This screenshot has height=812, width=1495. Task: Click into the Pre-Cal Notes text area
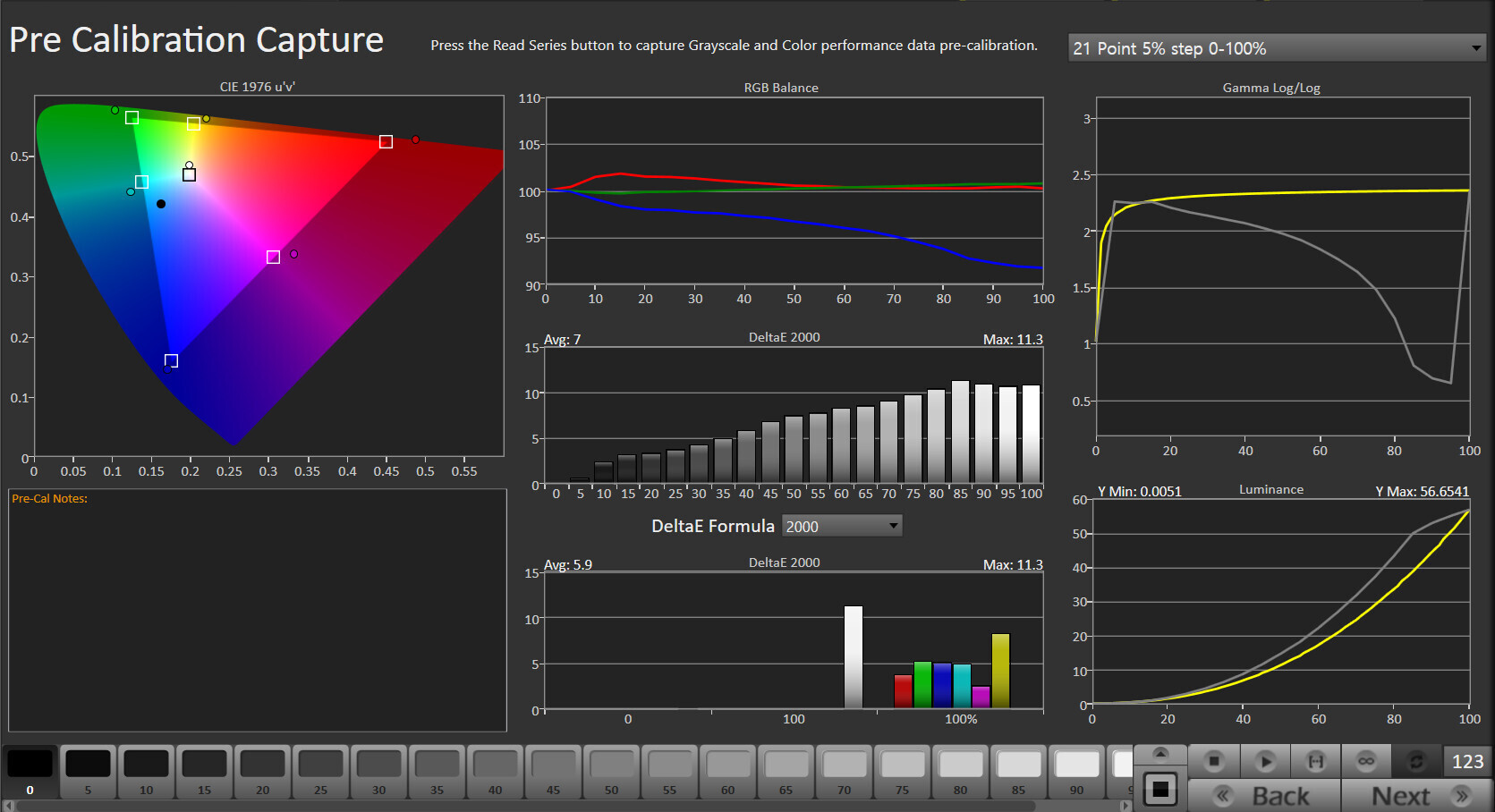click(258, 610)
